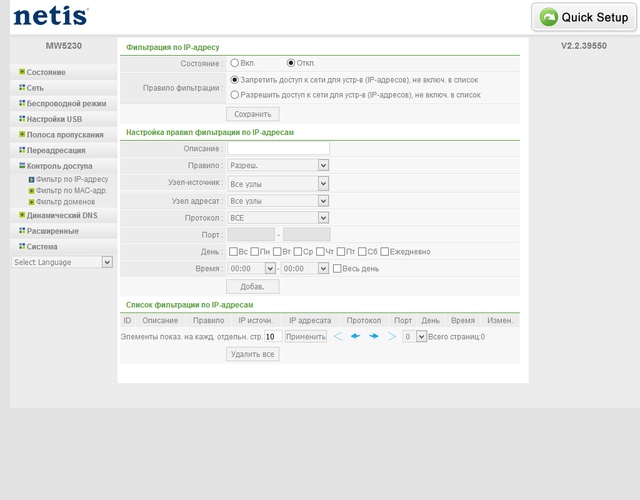Click the icon beside Беспроводной режим
This screenshot has width=640, height=500.
[x=22, y=103]
